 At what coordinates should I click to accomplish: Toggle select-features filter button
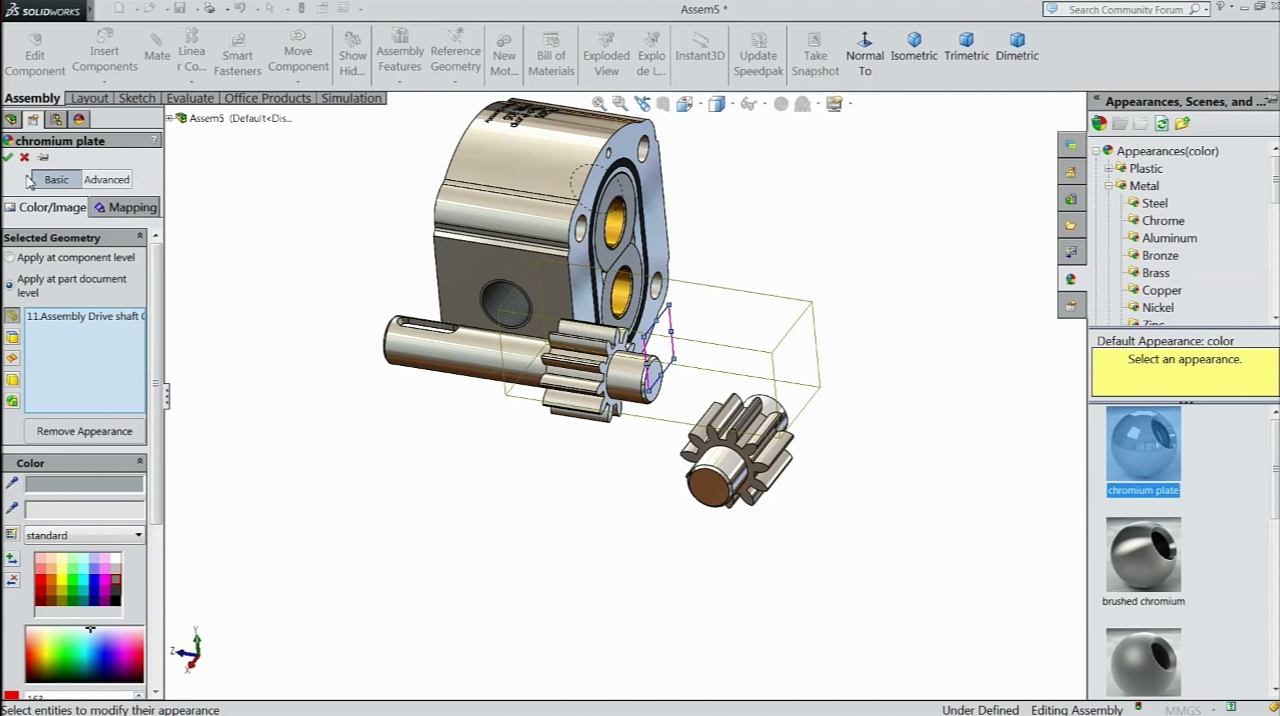pyautogui.click(x=12, y=401)
